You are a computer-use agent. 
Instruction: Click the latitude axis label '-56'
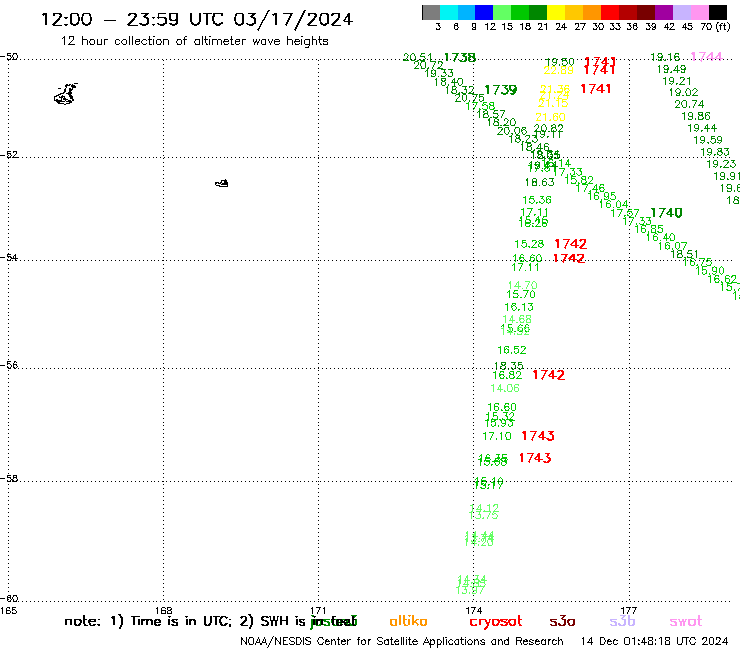click(x=9, y=365)
